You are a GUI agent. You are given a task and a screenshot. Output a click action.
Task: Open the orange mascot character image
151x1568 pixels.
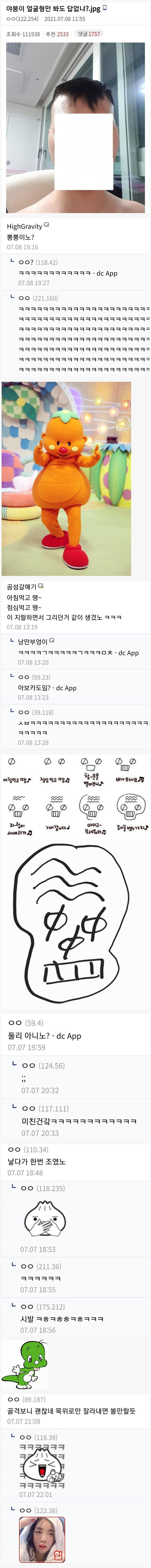click(x=66, y=478)
